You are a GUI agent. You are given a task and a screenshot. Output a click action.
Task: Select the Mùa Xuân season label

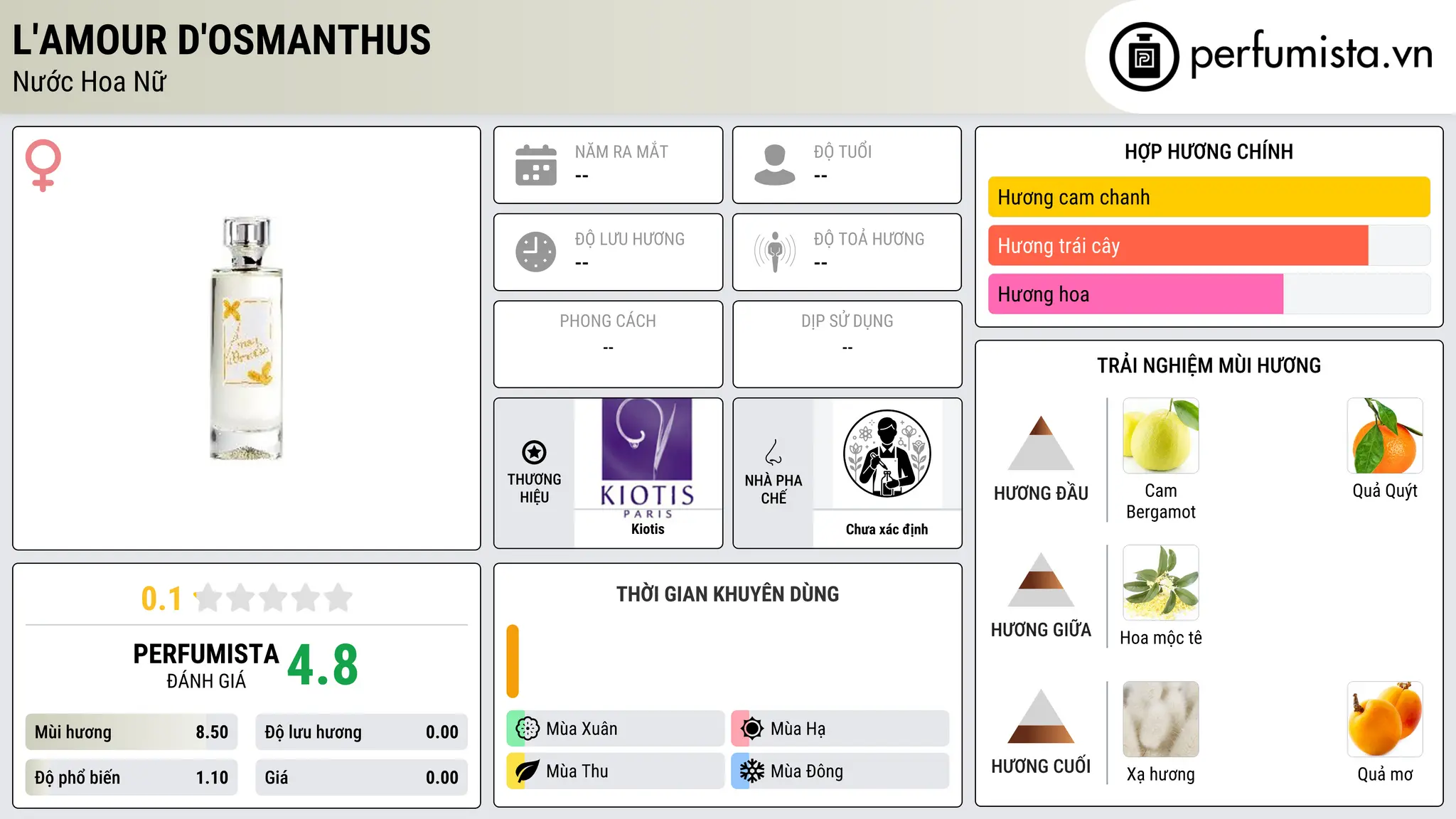click(582, 729)
